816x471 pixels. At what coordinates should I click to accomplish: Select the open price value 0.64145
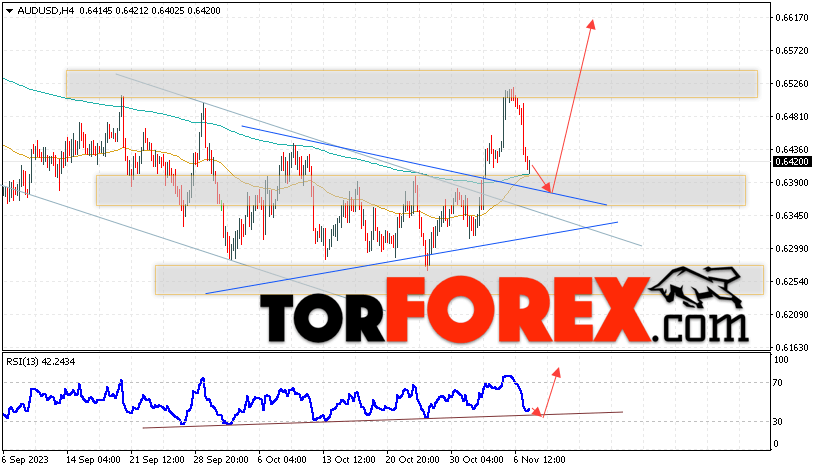click(x=95, y=10)
